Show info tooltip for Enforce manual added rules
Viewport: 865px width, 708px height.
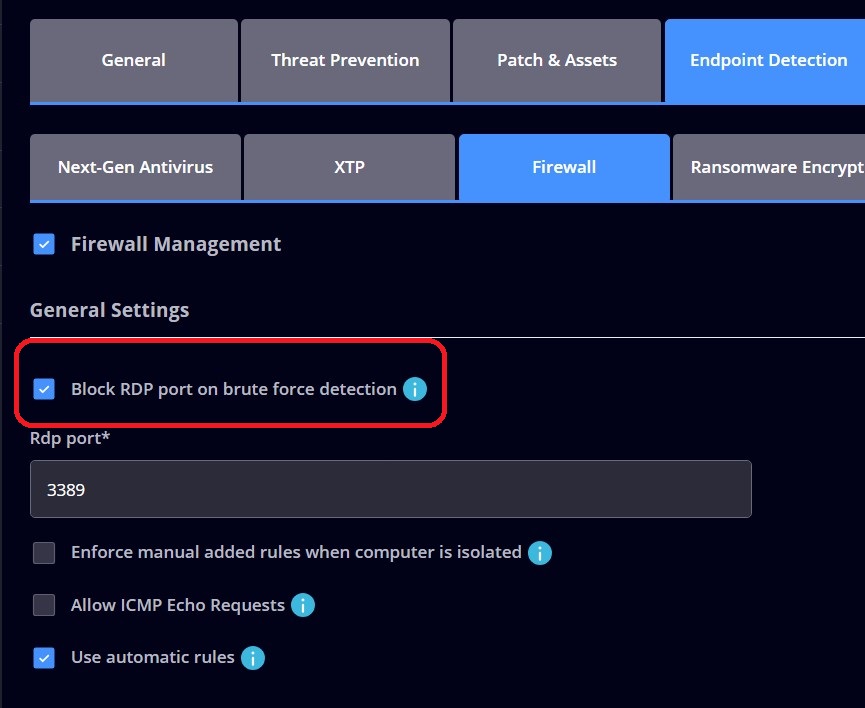pos(540,552)
